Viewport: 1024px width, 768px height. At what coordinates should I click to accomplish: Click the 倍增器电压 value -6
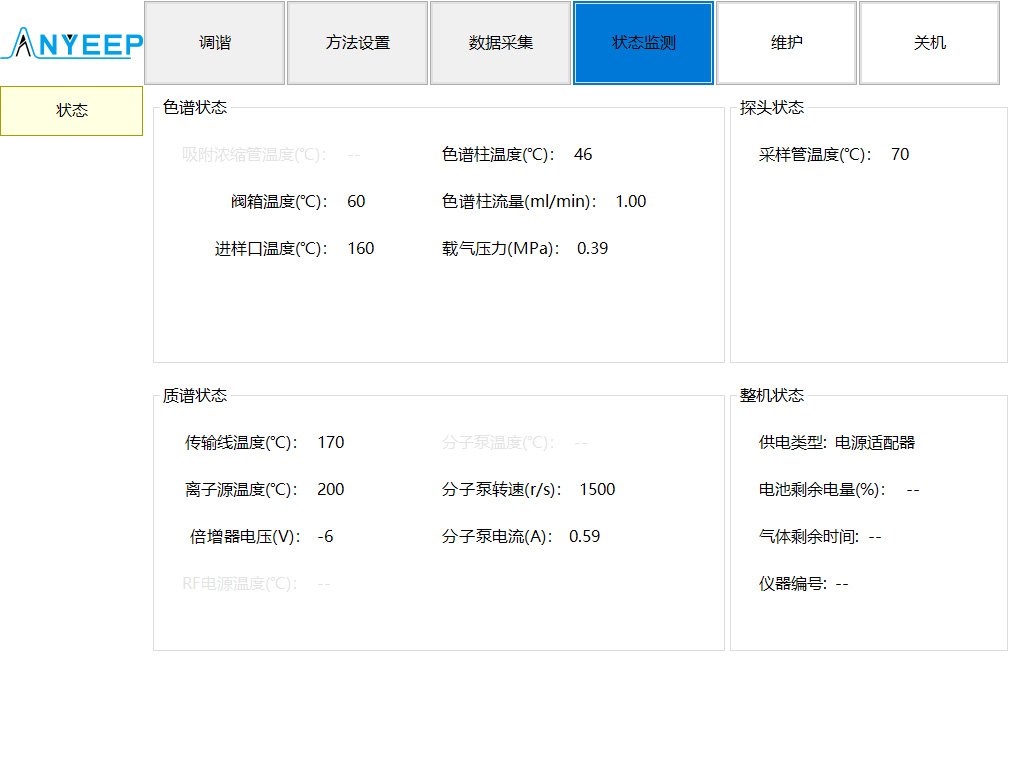click(x=325, y=537)
